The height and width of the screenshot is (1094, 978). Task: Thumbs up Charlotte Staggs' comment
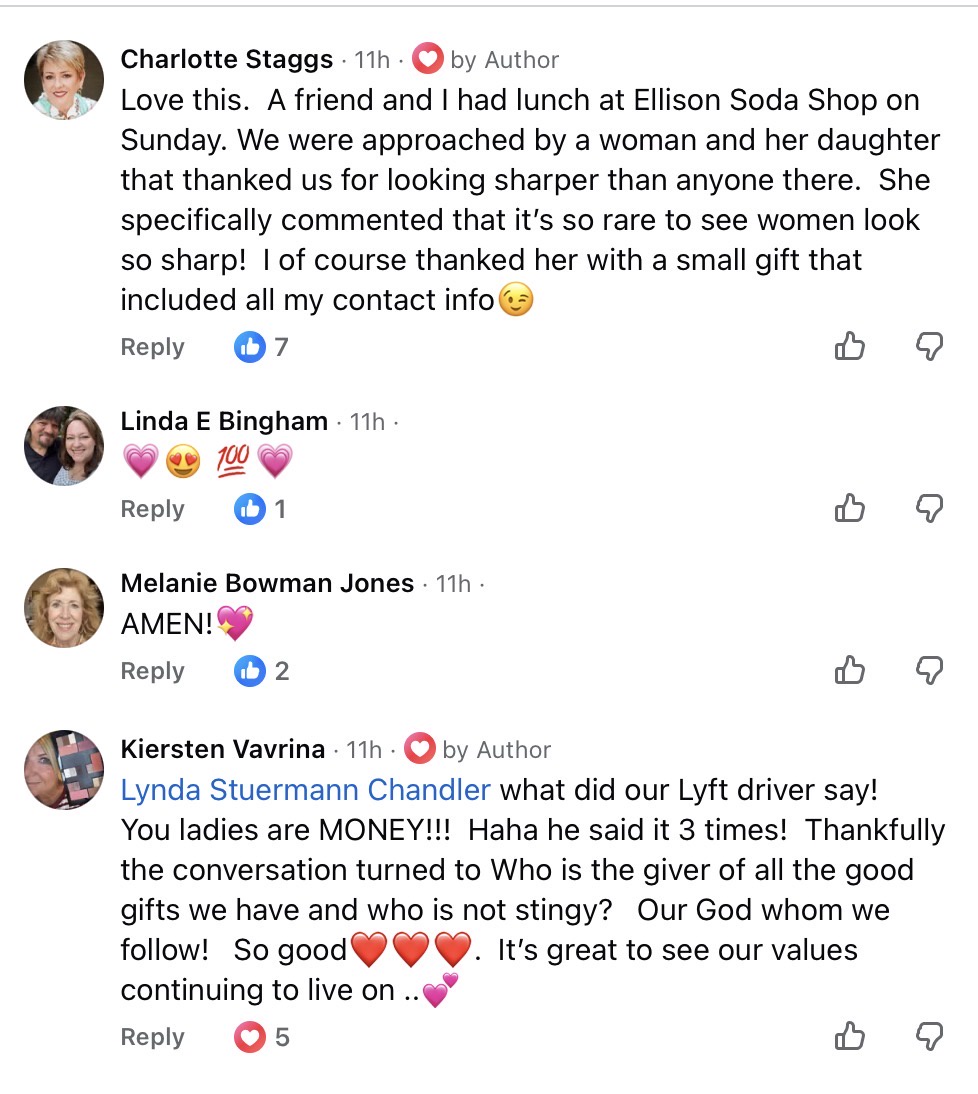tap(849, 347)
